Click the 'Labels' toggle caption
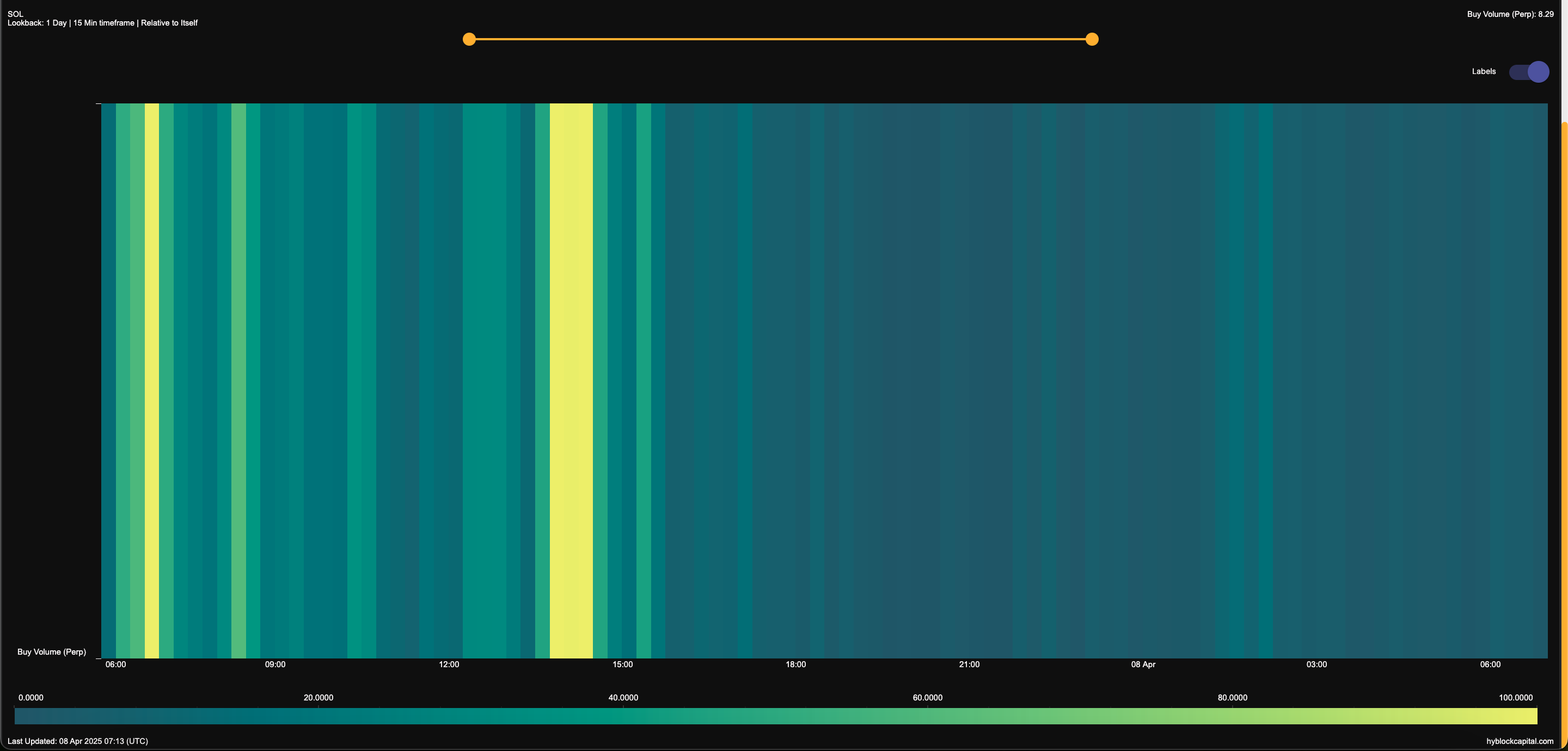1568x751 pixels. (x=1484, y=71)
